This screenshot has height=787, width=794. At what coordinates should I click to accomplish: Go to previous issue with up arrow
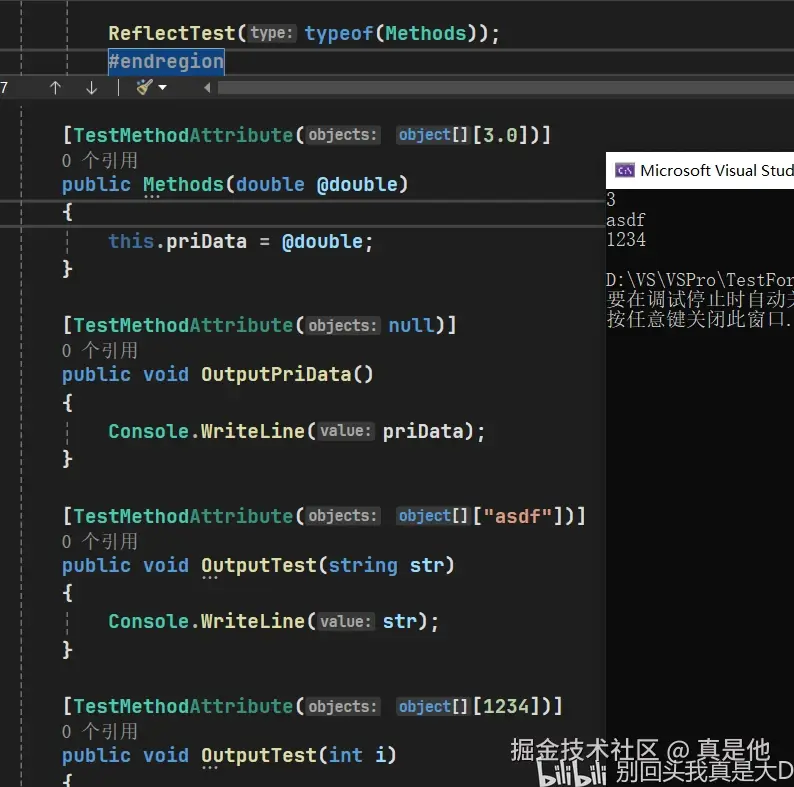[55, 88]
